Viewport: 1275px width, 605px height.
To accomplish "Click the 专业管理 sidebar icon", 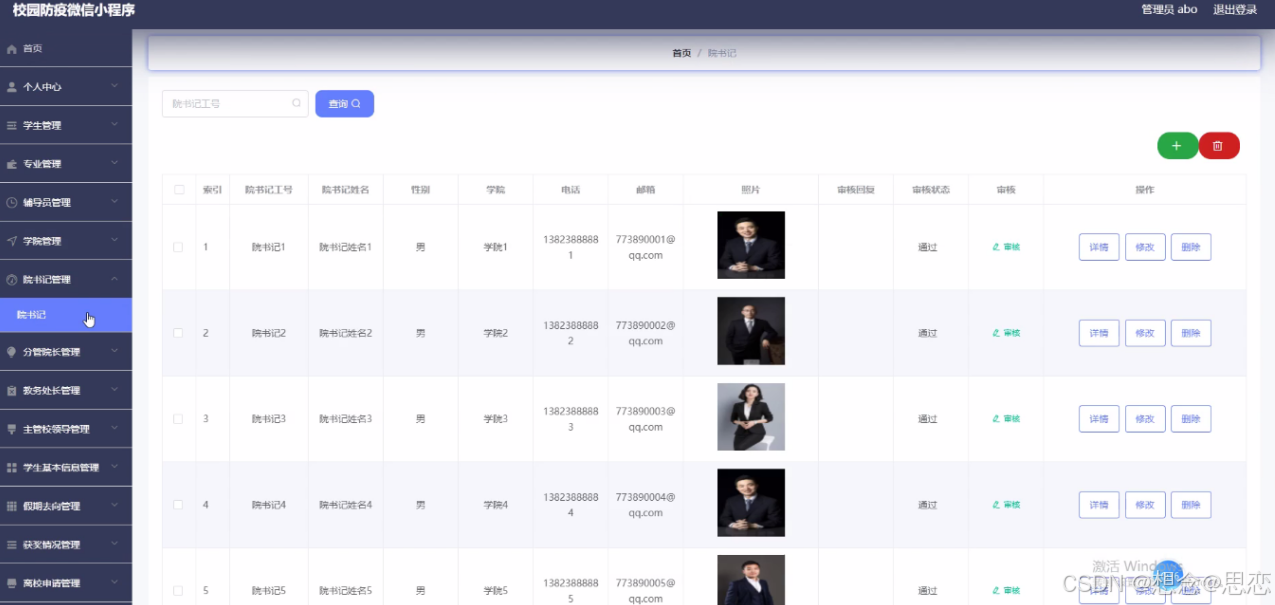I will [12, 164].
